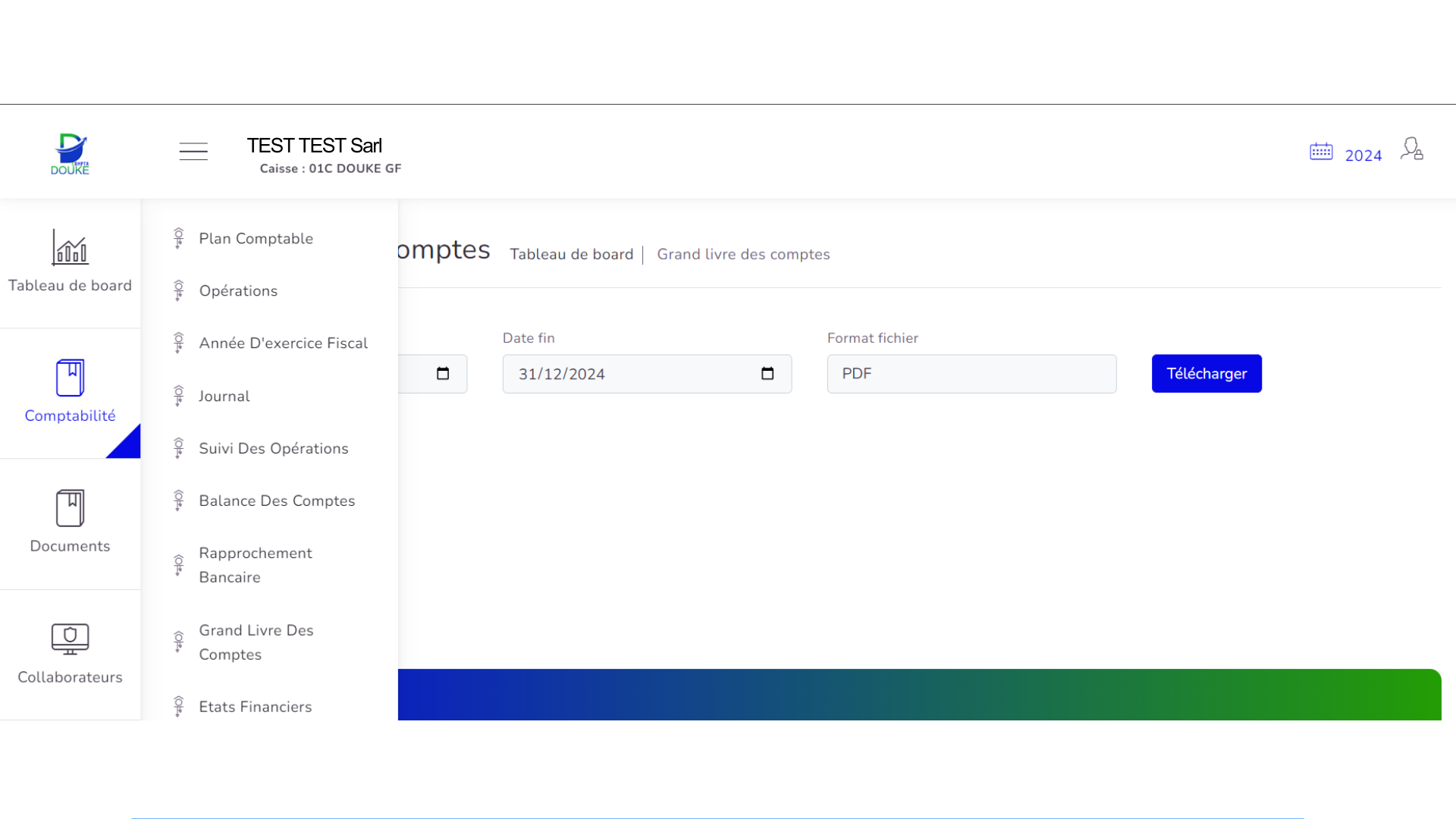This screenshot has height=819, width=1456.
Task: Open Plan Comptable menu item
Action: click(256, 239)
